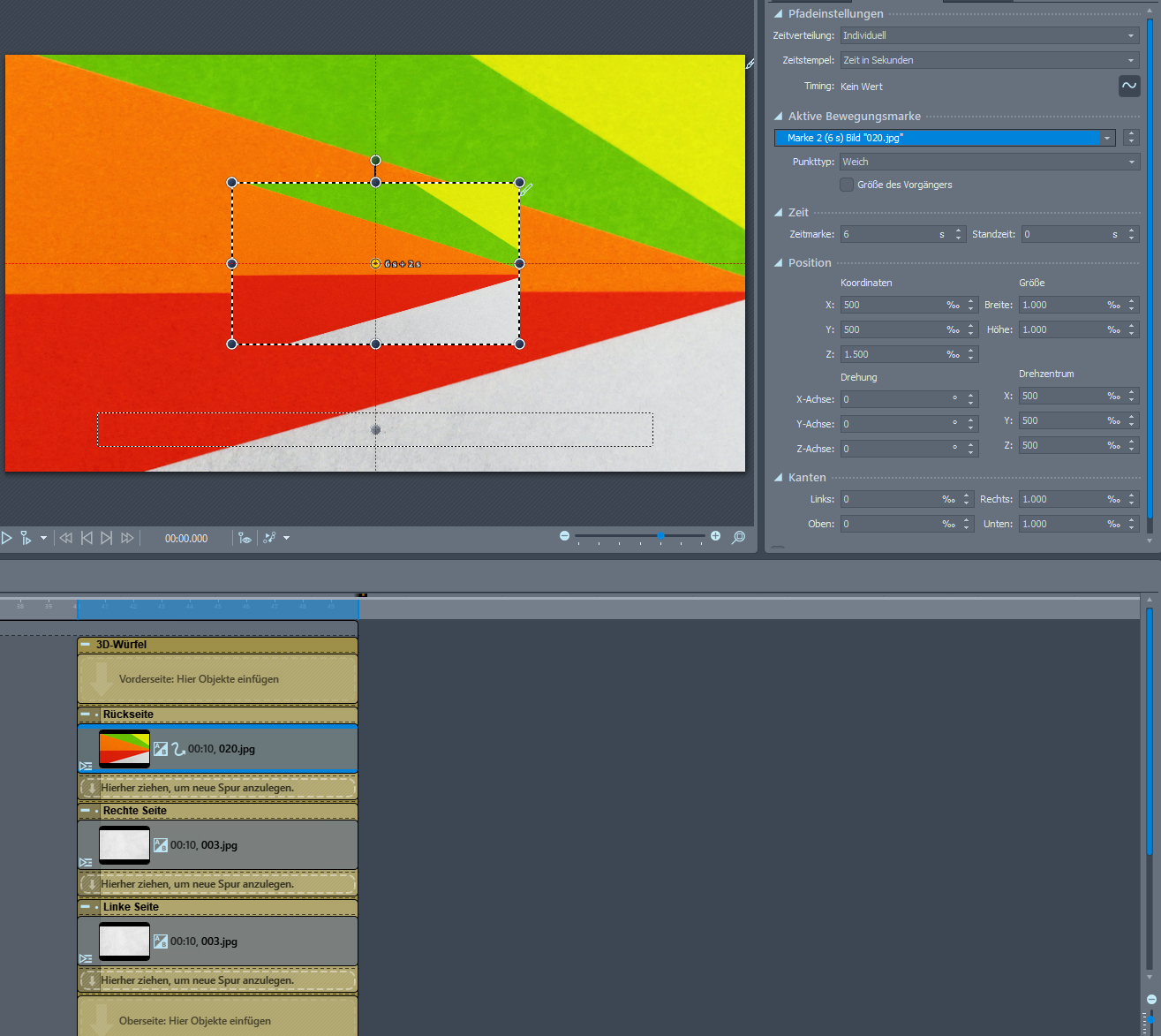Click the zoom-in plus icon by the slider

pos(715,536)
